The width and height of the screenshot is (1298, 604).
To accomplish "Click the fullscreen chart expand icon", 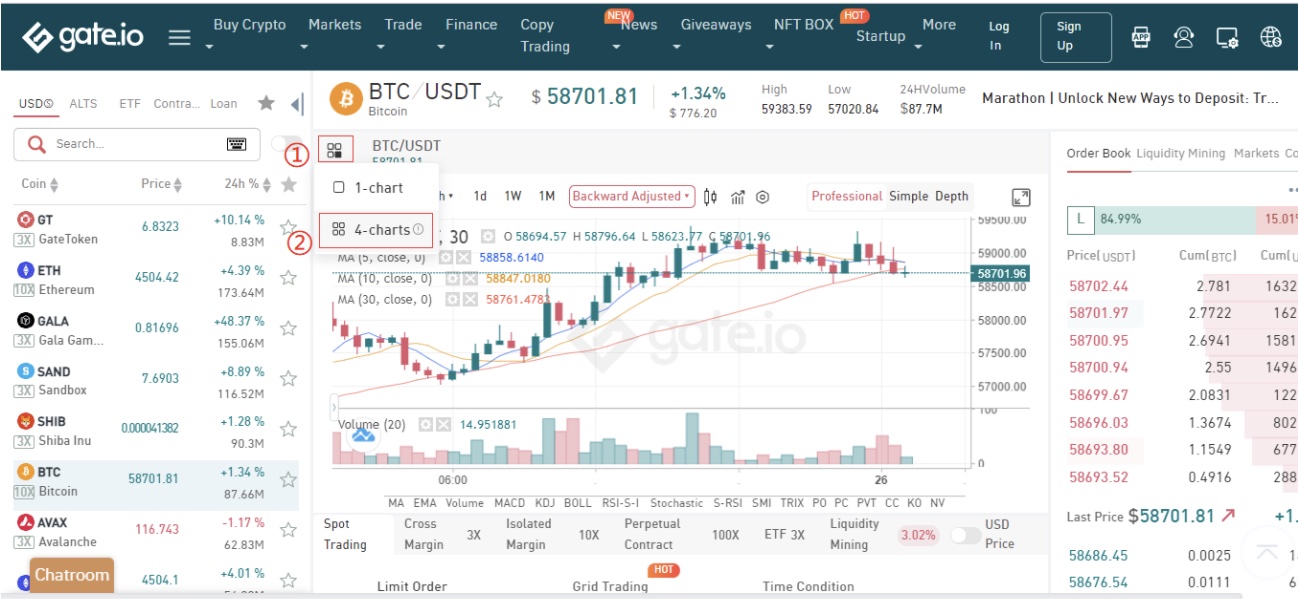I will coord(1020,197).
